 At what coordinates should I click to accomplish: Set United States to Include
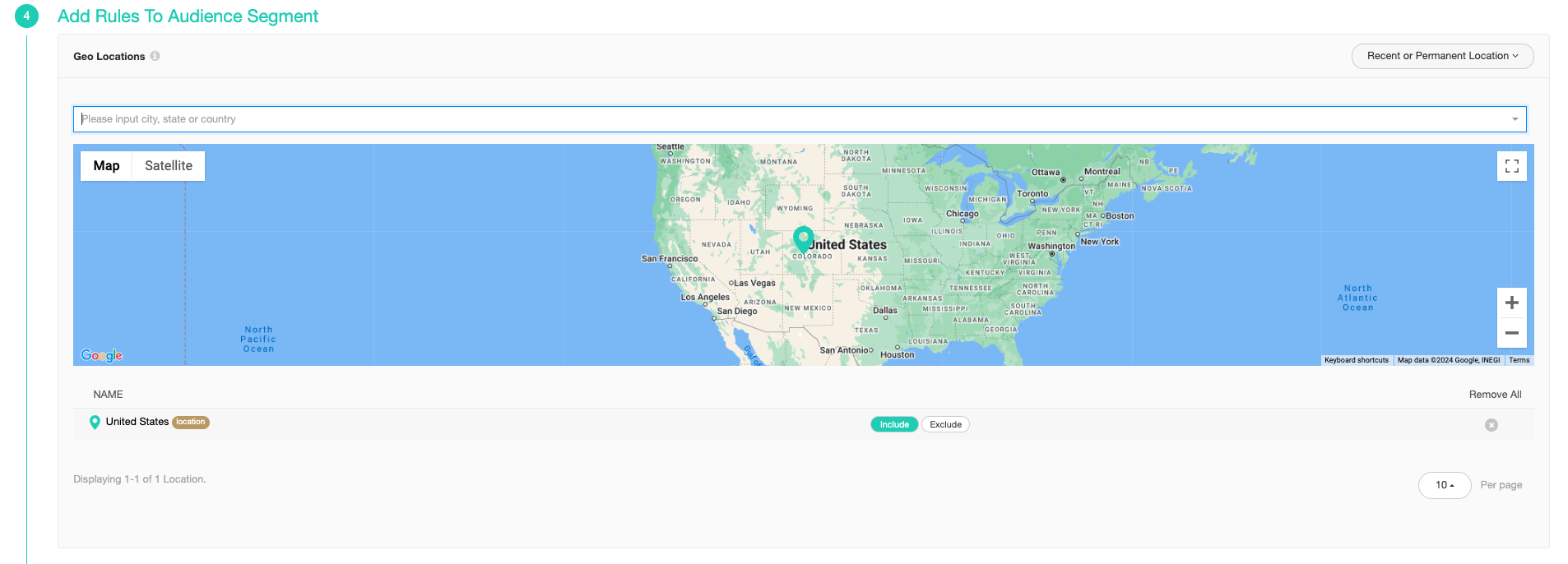893,424
